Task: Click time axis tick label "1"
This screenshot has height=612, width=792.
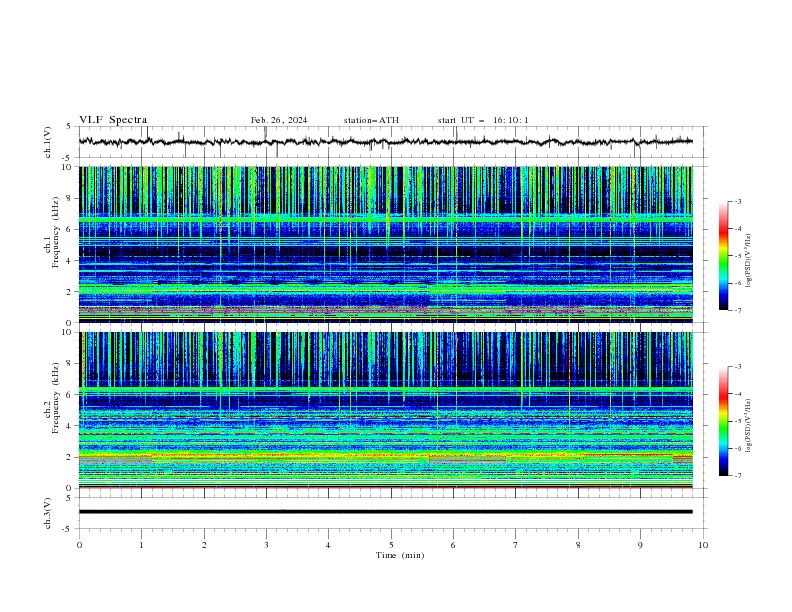Action: click(141, 545)
